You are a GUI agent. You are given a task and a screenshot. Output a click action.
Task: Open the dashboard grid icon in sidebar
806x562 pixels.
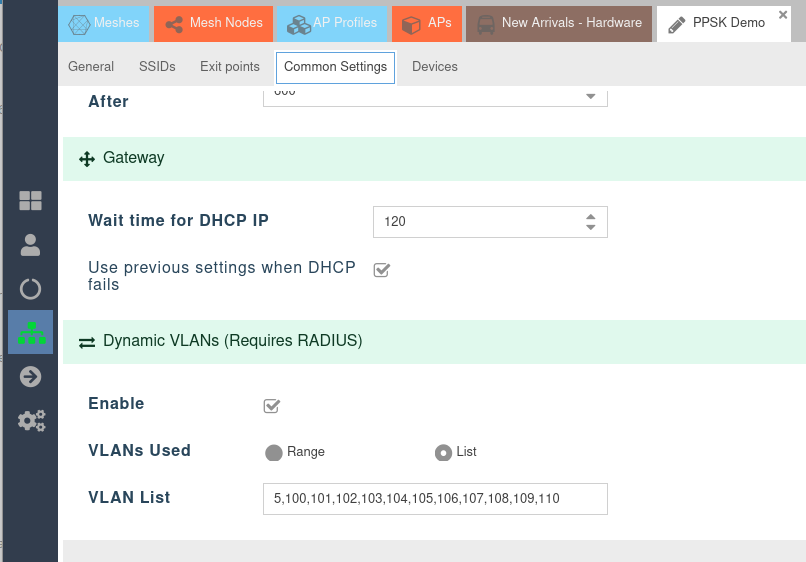point(30,201)
